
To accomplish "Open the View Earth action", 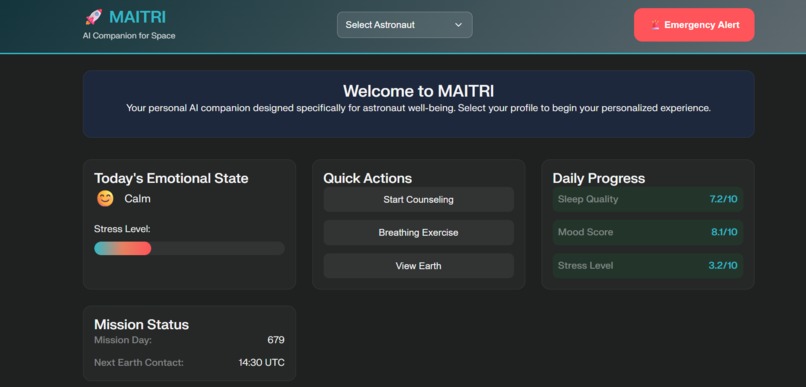I will coord(418,266).
